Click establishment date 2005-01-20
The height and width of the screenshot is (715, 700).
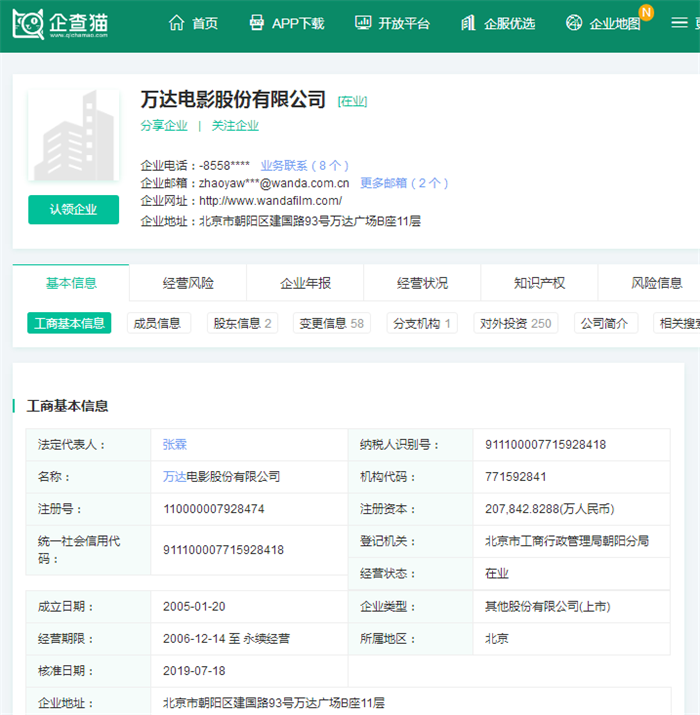(x=194, y=606)
